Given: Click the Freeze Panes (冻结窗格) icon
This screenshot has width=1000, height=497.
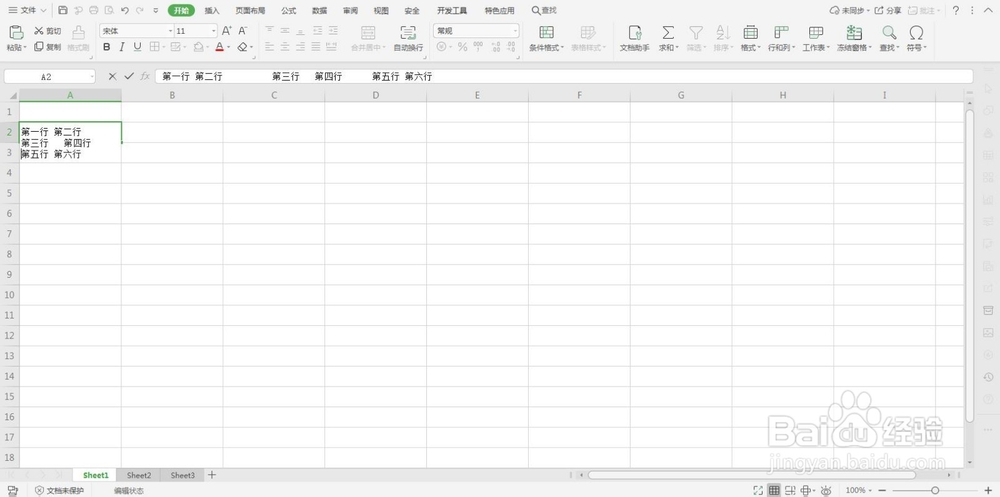Looking at the screenshot, I should point(853,33).
